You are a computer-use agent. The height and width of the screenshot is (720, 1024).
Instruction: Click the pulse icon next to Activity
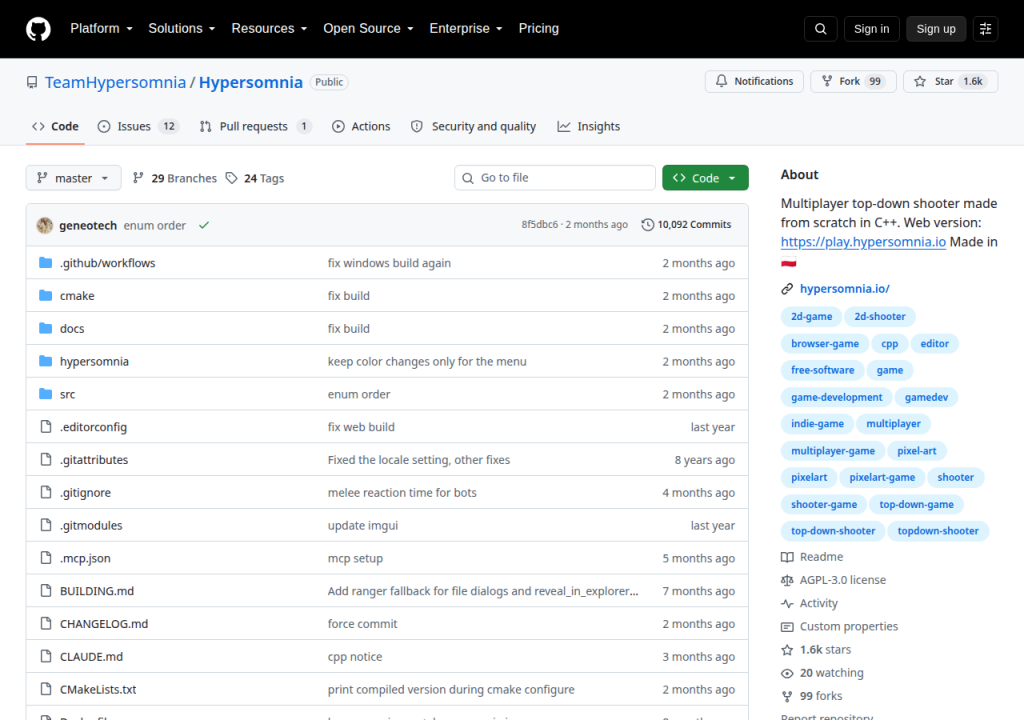point(787,604)
